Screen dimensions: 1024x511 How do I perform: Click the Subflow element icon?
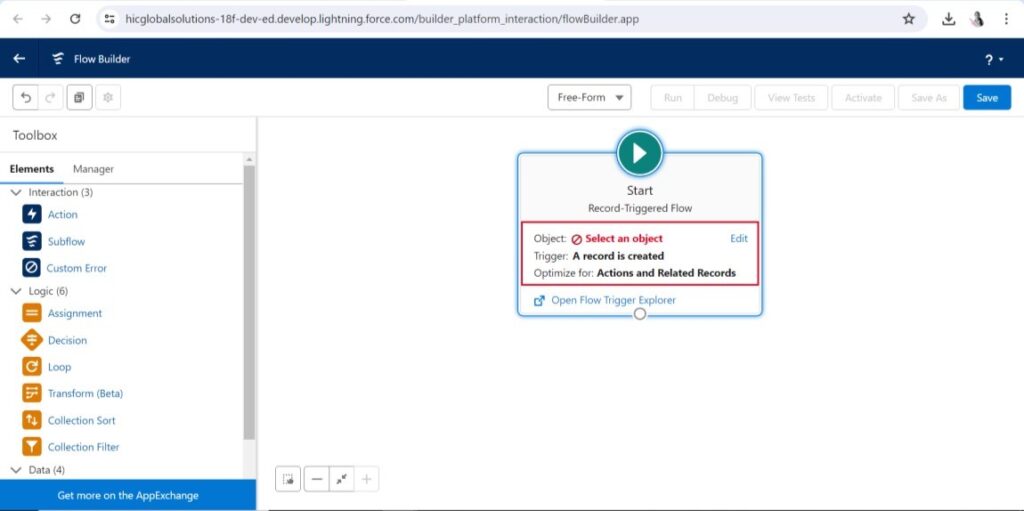pos(31,241)
